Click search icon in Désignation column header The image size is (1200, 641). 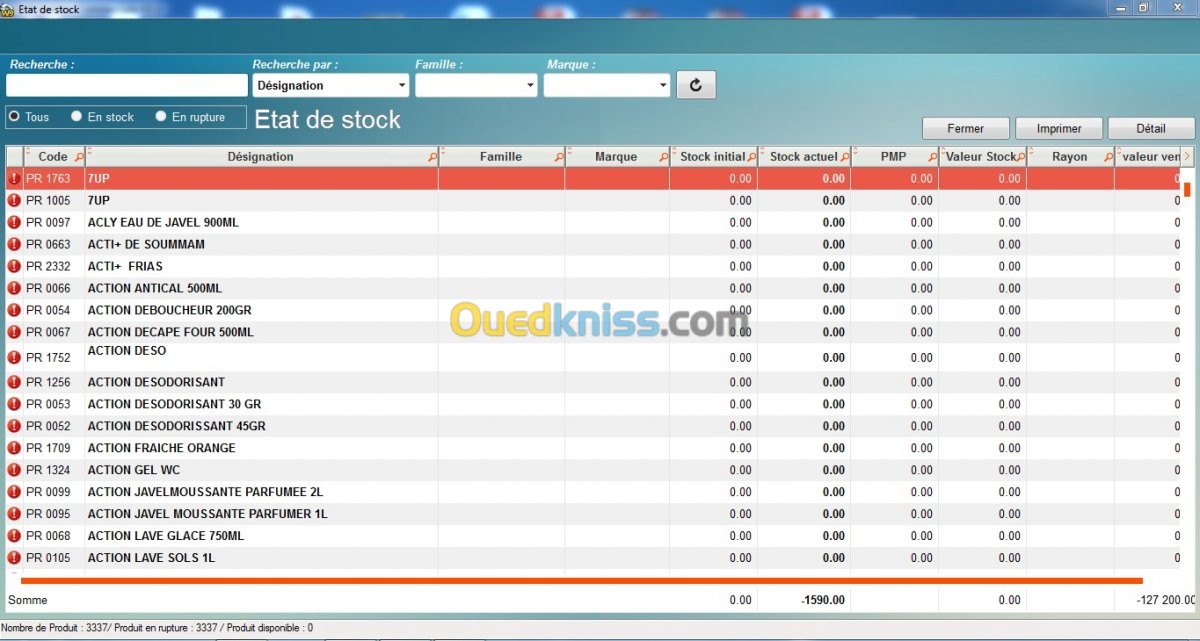click(432, 158)
